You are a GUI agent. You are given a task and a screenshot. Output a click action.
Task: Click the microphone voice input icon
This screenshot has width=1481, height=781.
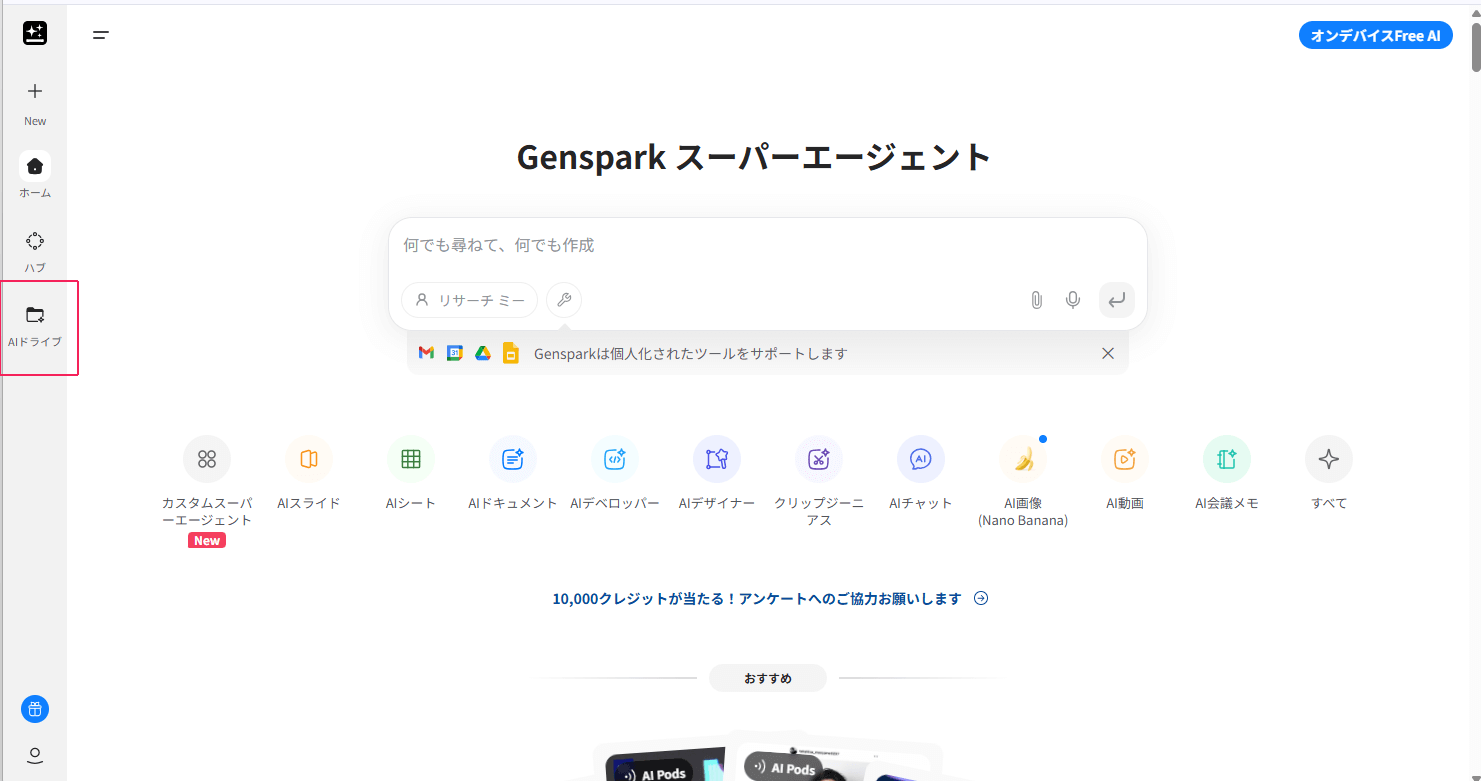1073,300
